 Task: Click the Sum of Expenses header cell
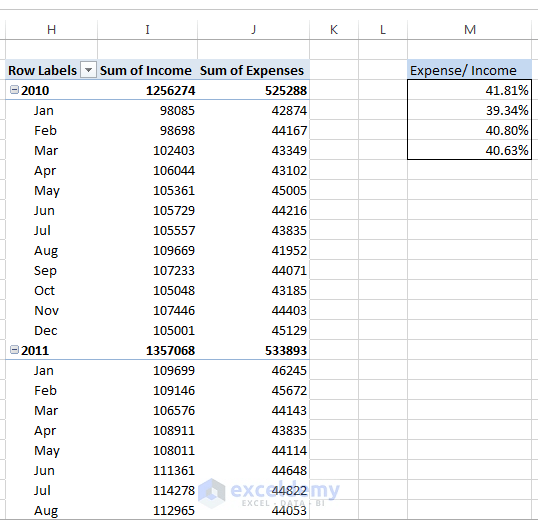254,70
